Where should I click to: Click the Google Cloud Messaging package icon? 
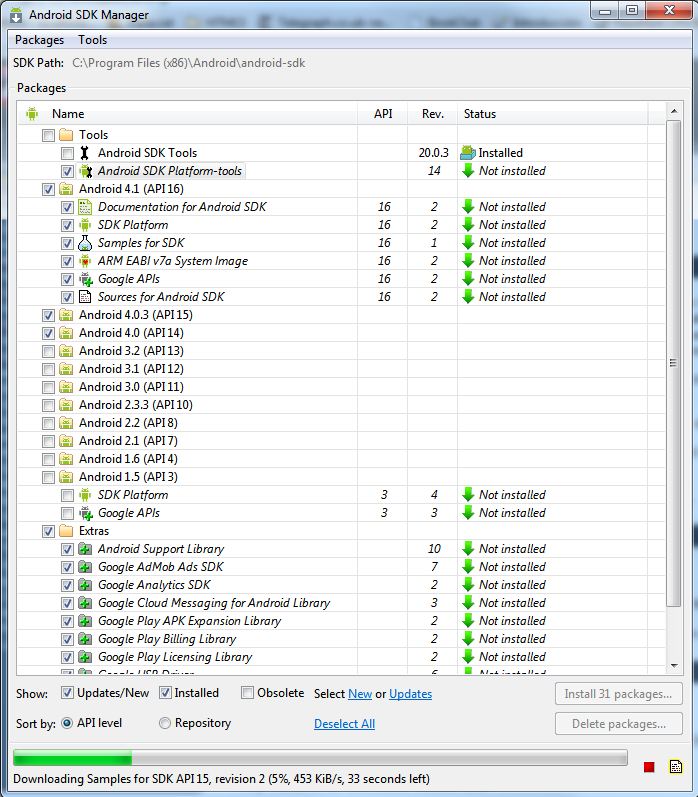85,603
